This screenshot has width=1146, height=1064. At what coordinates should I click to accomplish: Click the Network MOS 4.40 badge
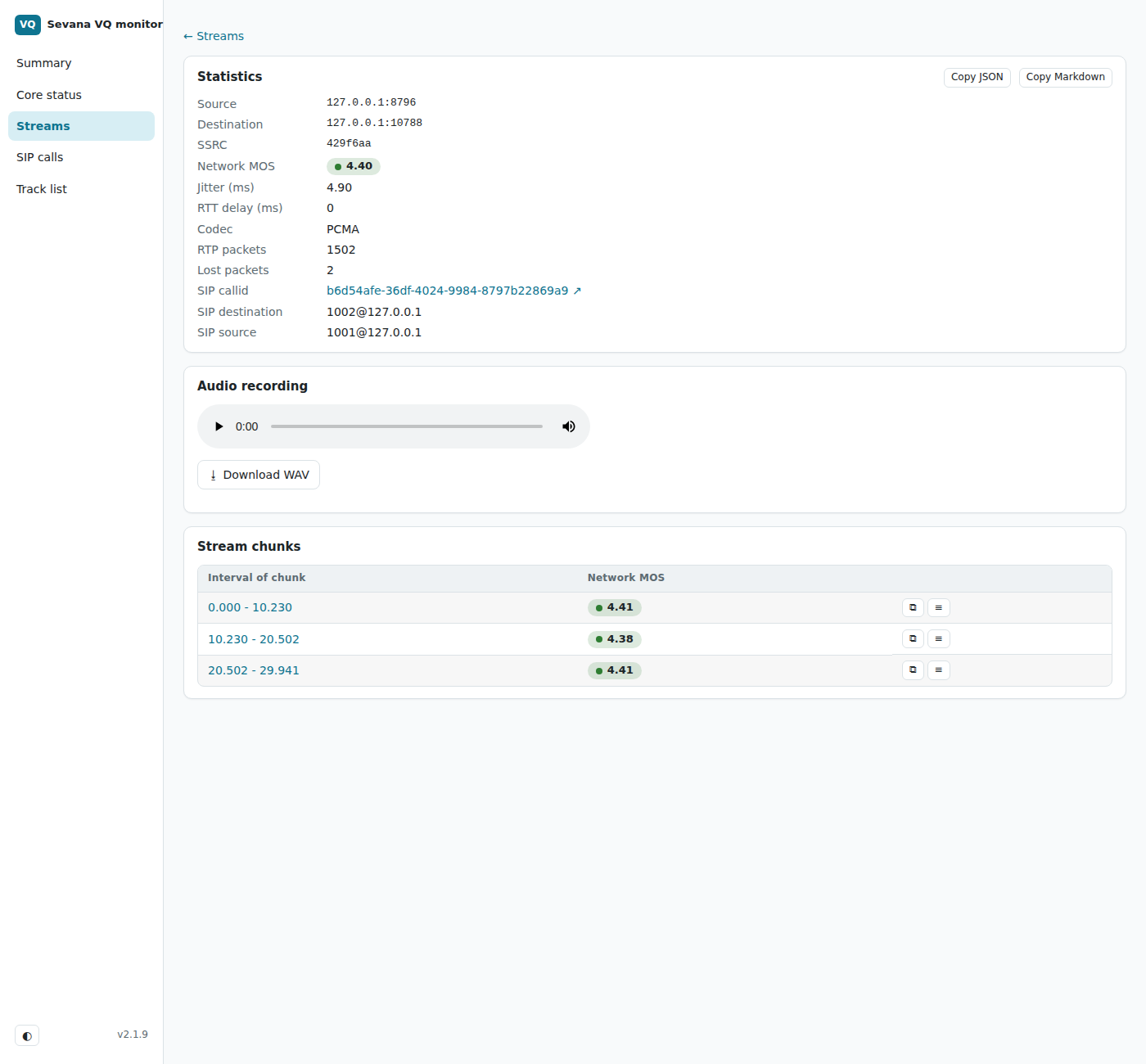(x=354, y=166)
